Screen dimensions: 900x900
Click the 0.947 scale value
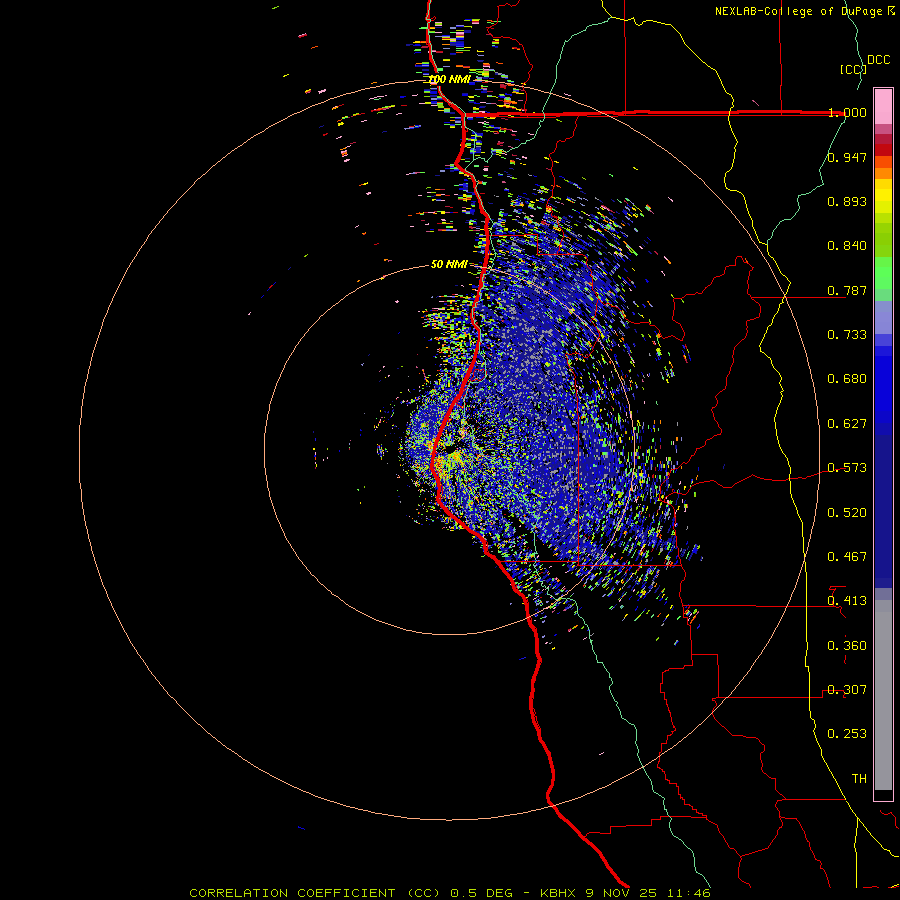click(x=847, y=157)
